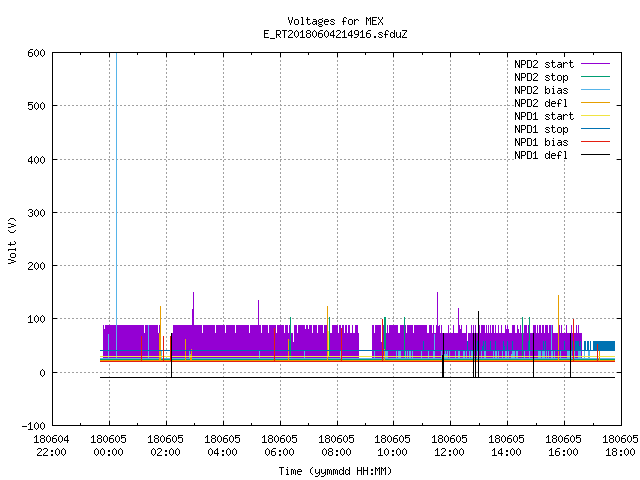Click the 180605 00:00 time label

click(109, 446)
